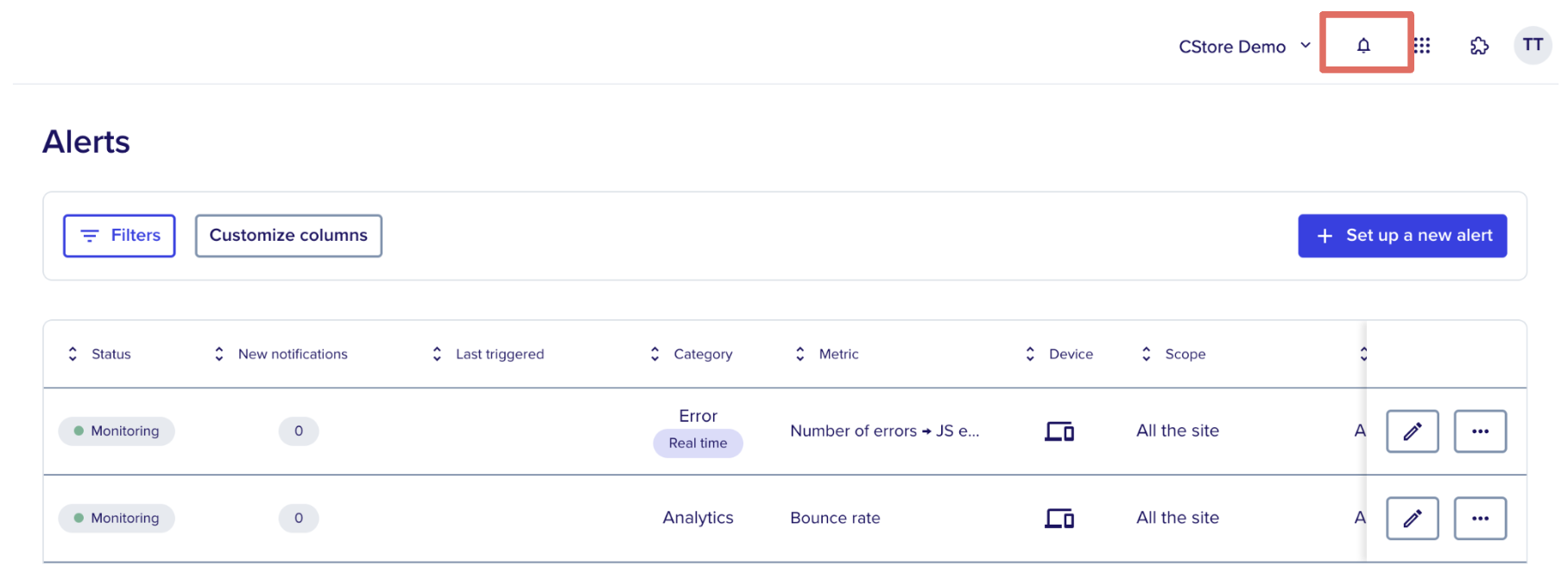
Task: Open more options for the Error alert row
Action: point(1480,431)
